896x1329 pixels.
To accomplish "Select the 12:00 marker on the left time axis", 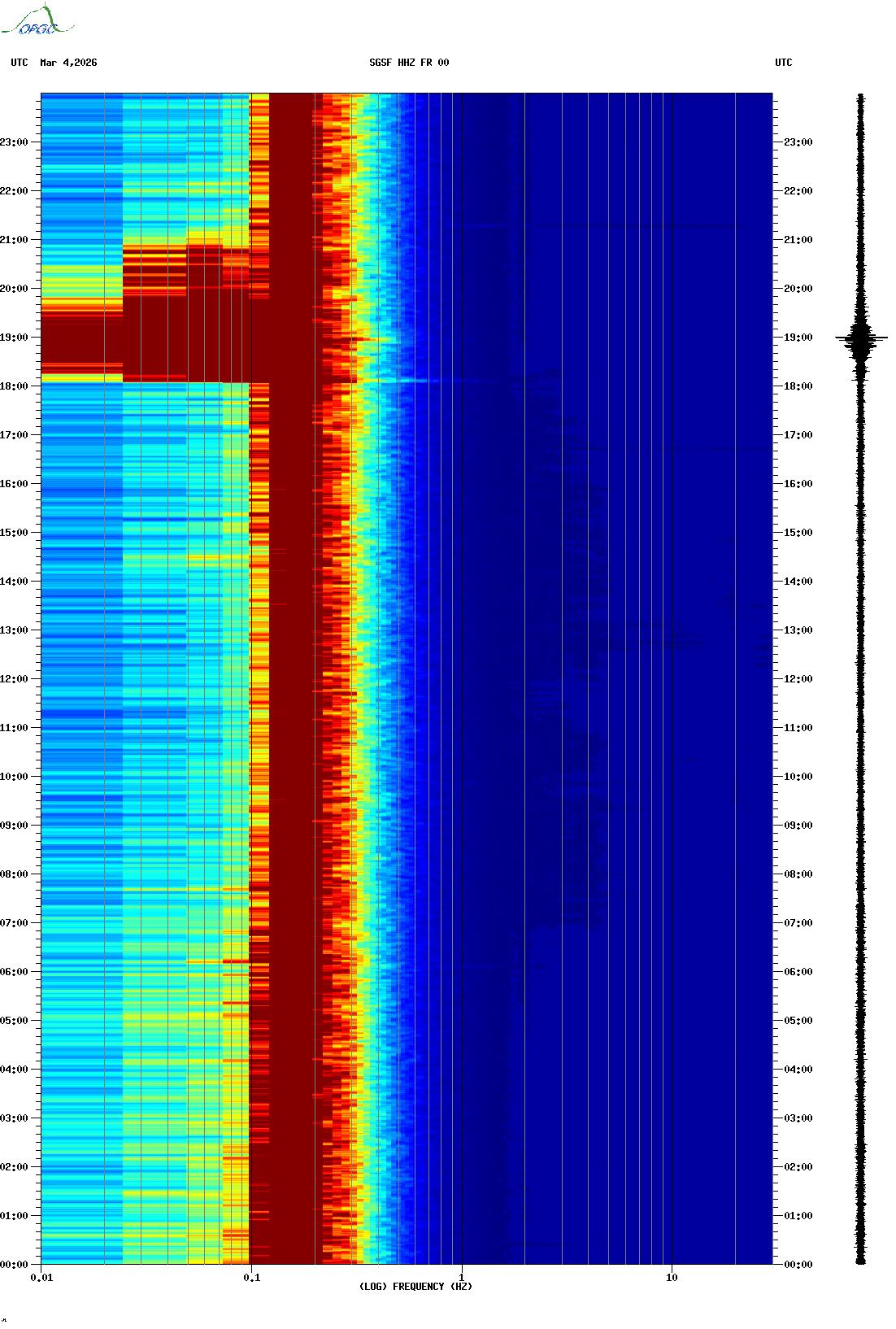I will click(x=14, y=679).
